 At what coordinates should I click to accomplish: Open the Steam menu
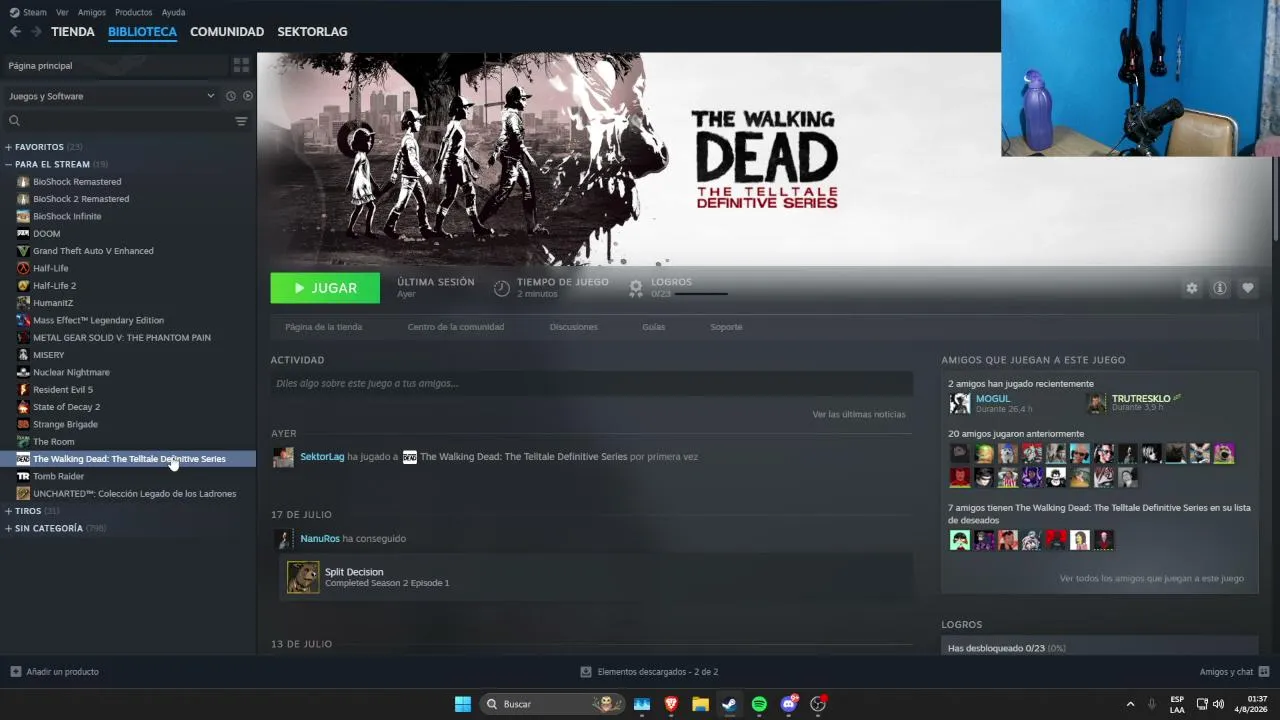point(28,12)
